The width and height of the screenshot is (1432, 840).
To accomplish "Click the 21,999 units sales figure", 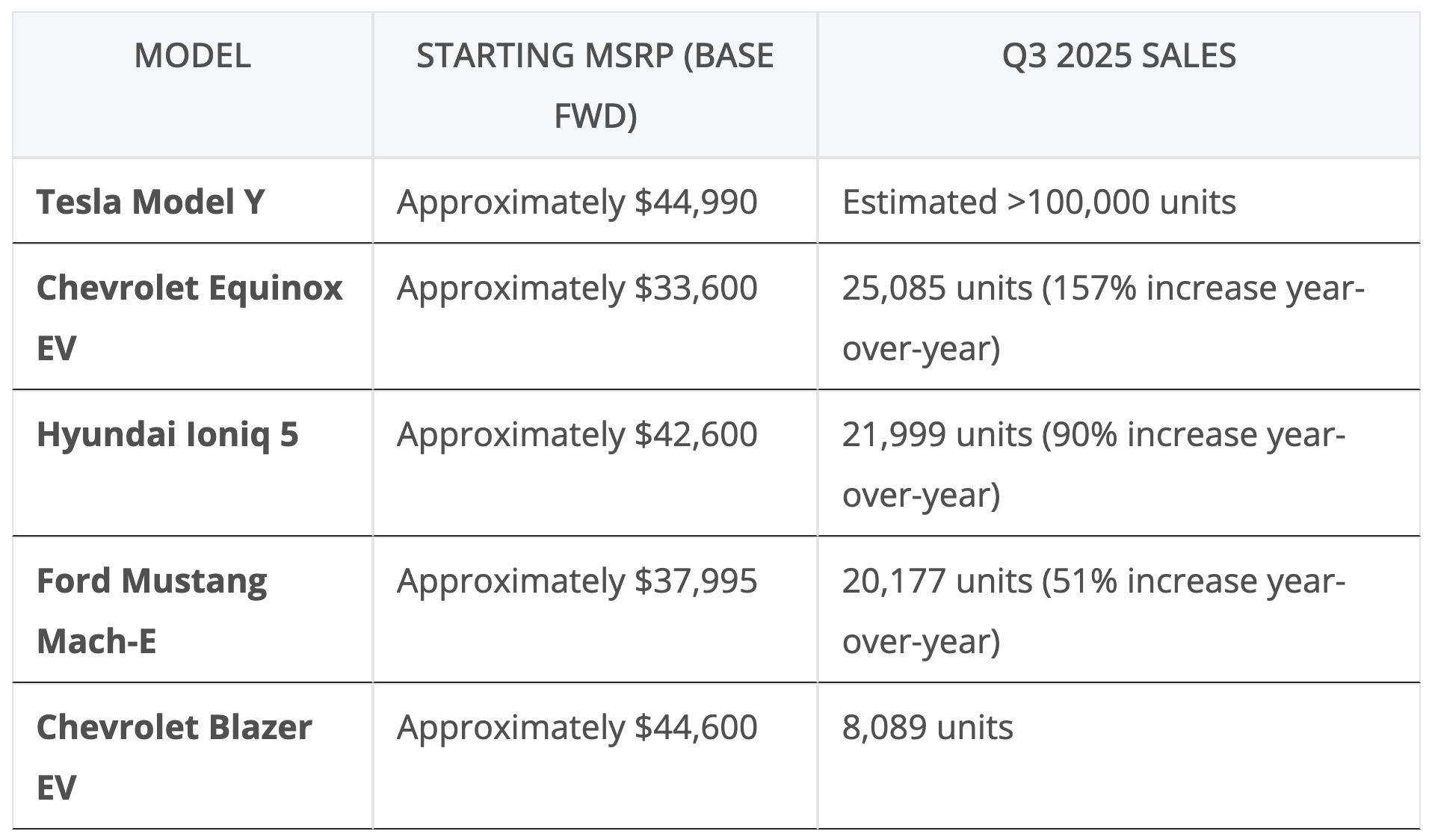I will [x=937, y=434].
